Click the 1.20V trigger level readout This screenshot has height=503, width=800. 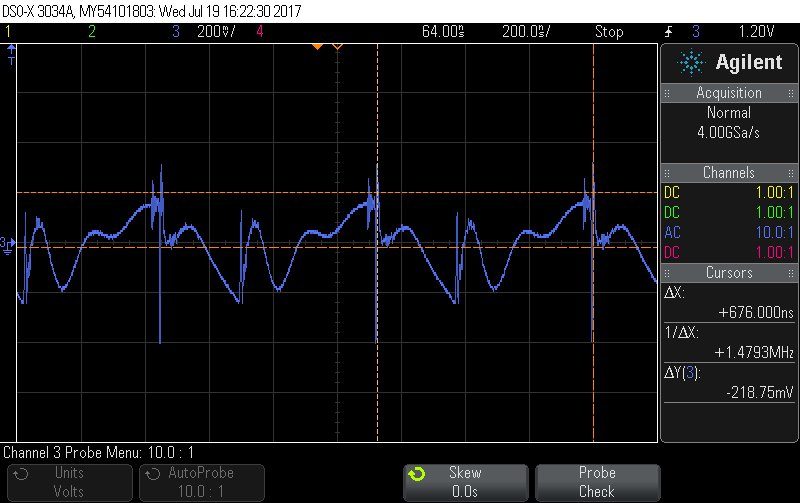(x=757, y=32)
